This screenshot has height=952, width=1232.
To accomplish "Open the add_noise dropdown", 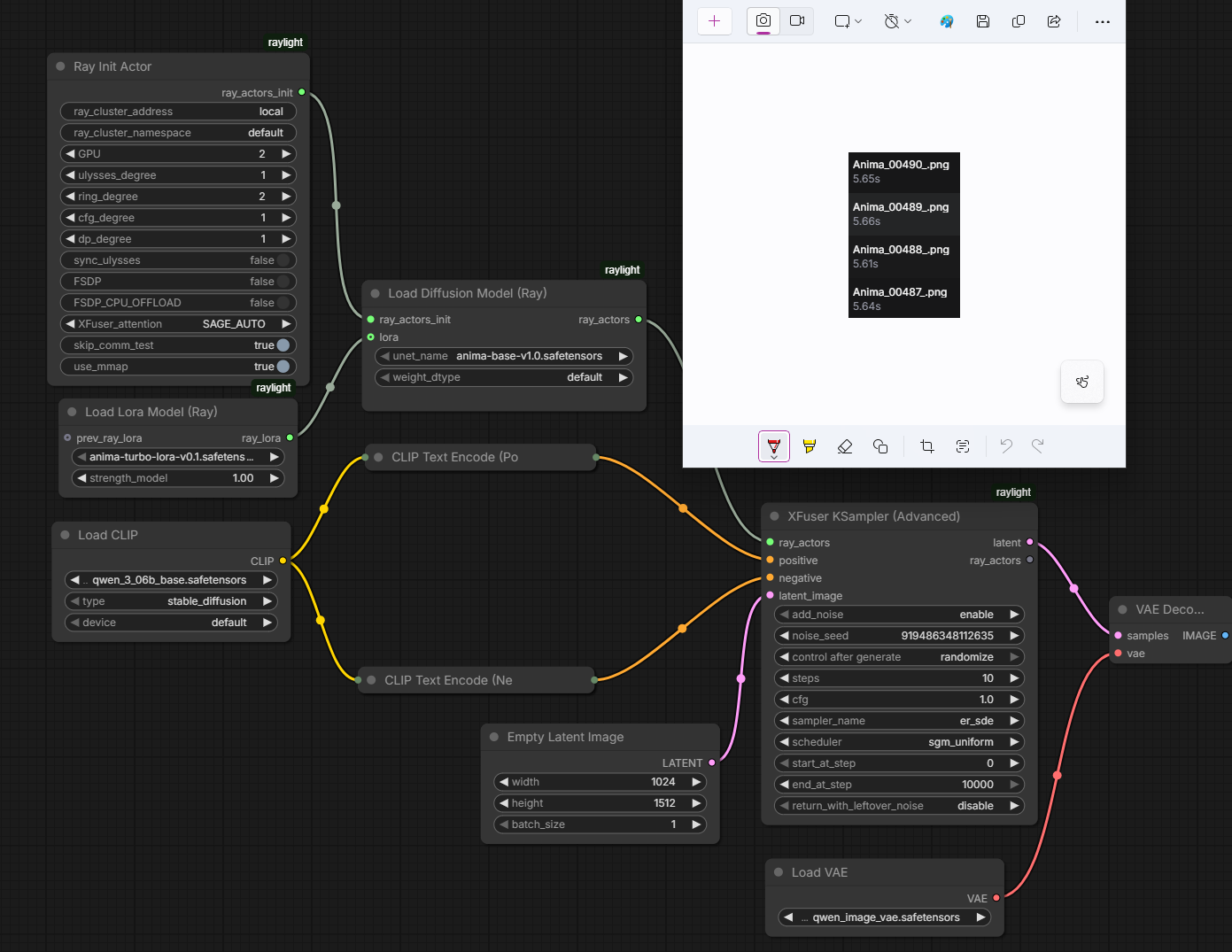I will [899, 615].
